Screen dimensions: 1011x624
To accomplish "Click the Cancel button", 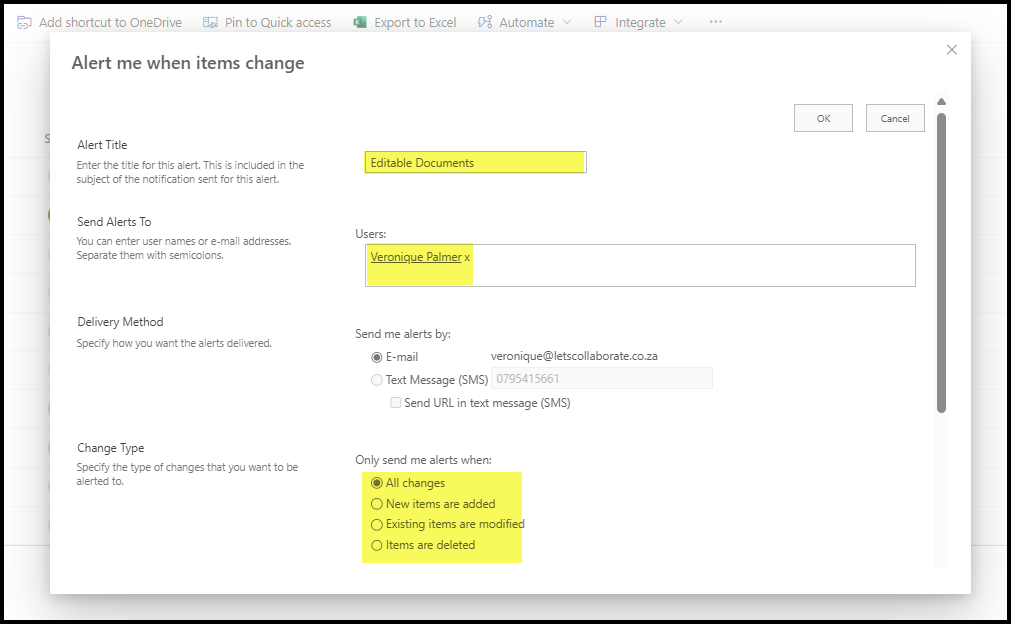I will pyautogui.click(x=895, y=118).
